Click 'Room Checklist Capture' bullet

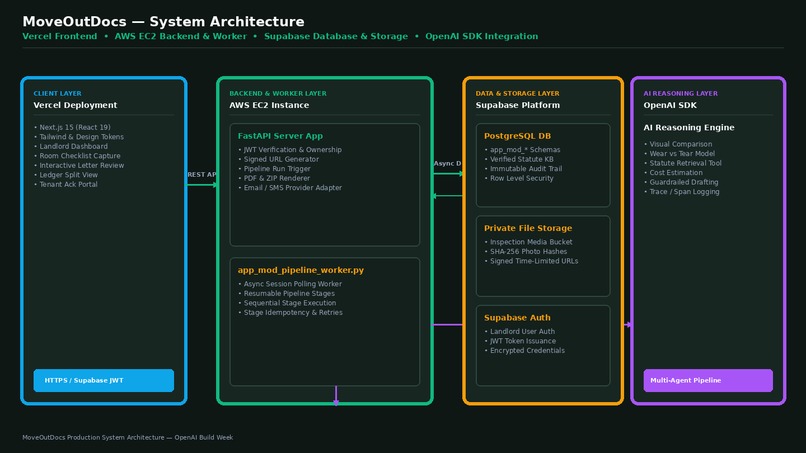point(78,156)
